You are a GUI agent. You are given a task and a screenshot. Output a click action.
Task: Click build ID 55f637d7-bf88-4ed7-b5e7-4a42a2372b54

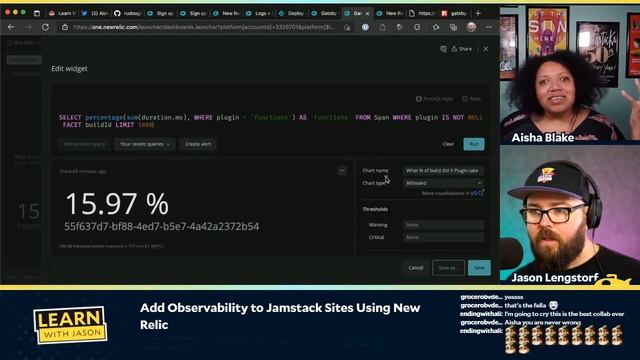162,227
